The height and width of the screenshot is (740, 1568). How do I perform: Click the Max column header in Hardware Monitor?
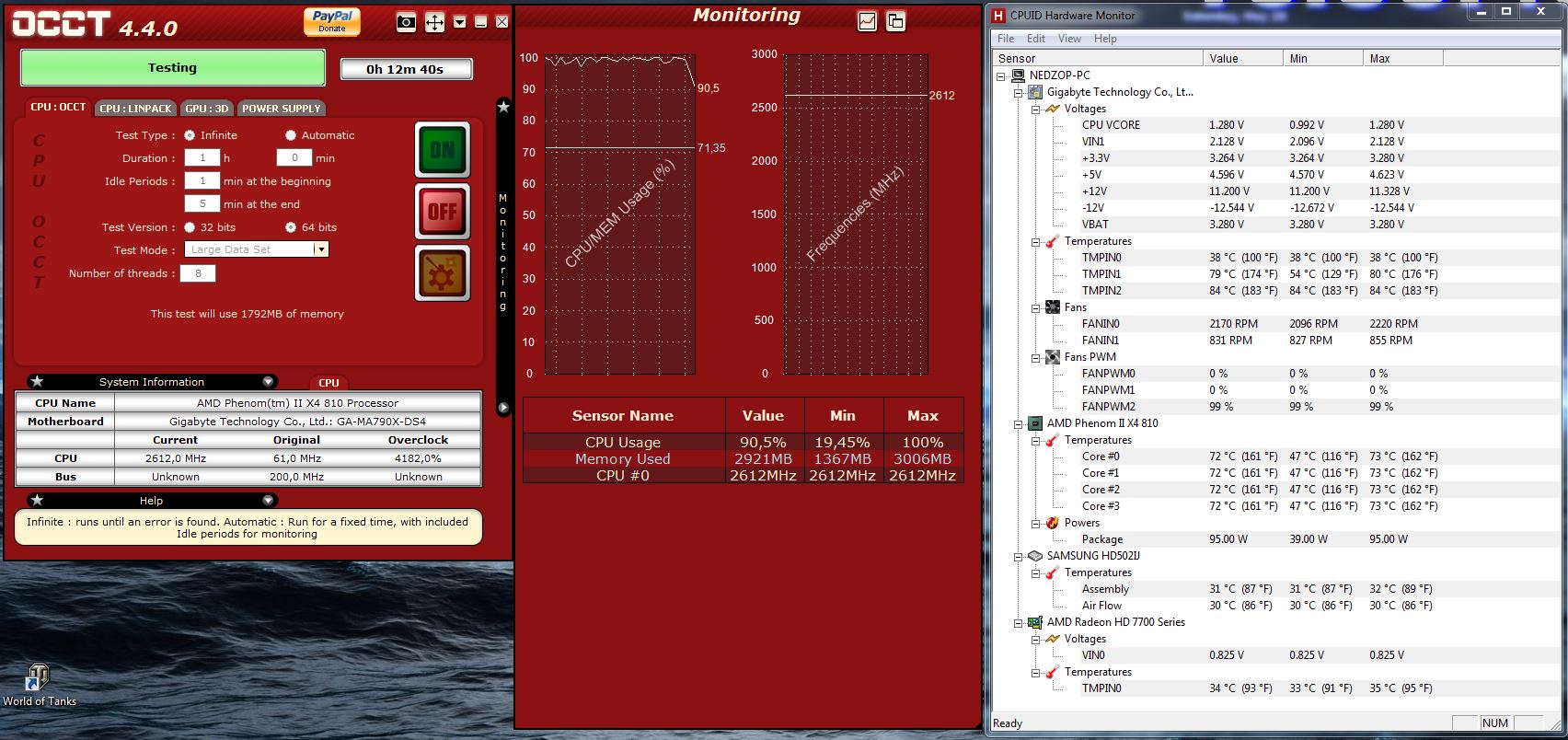[1403, 58]
